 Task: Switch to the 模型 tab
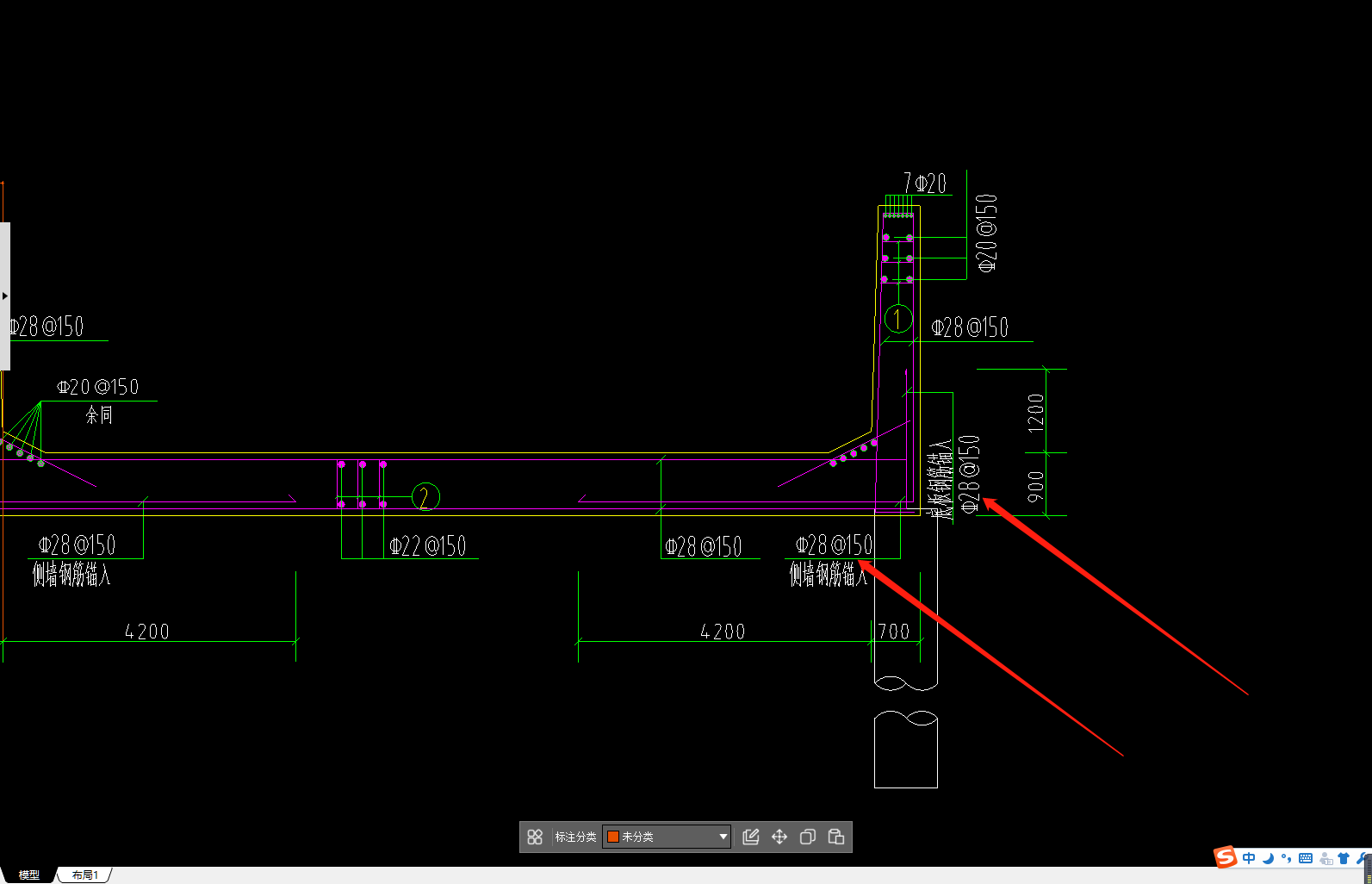(29, 875)
